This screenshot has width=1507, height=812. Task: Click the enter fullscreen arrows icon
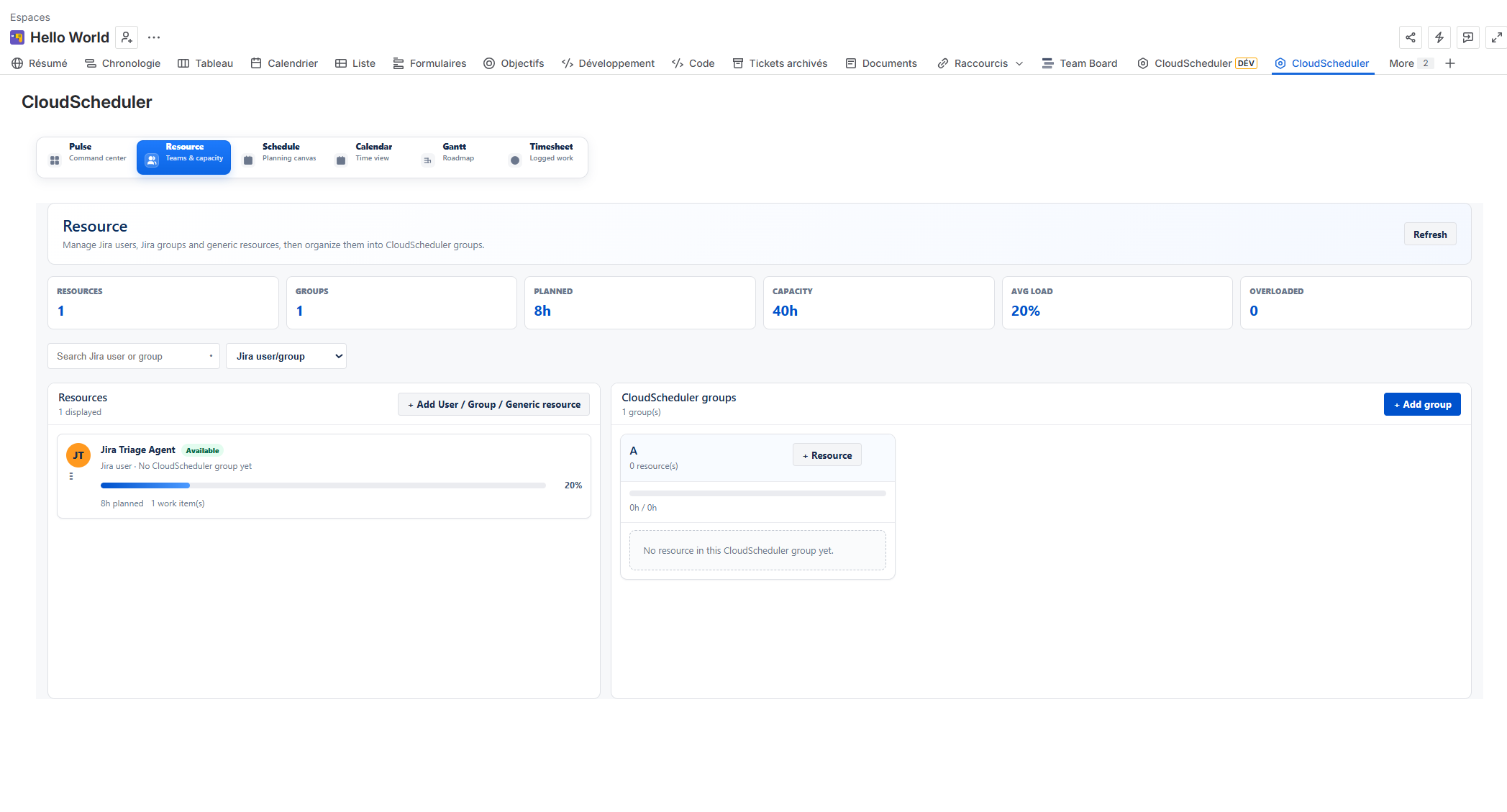click(1497, 37)
